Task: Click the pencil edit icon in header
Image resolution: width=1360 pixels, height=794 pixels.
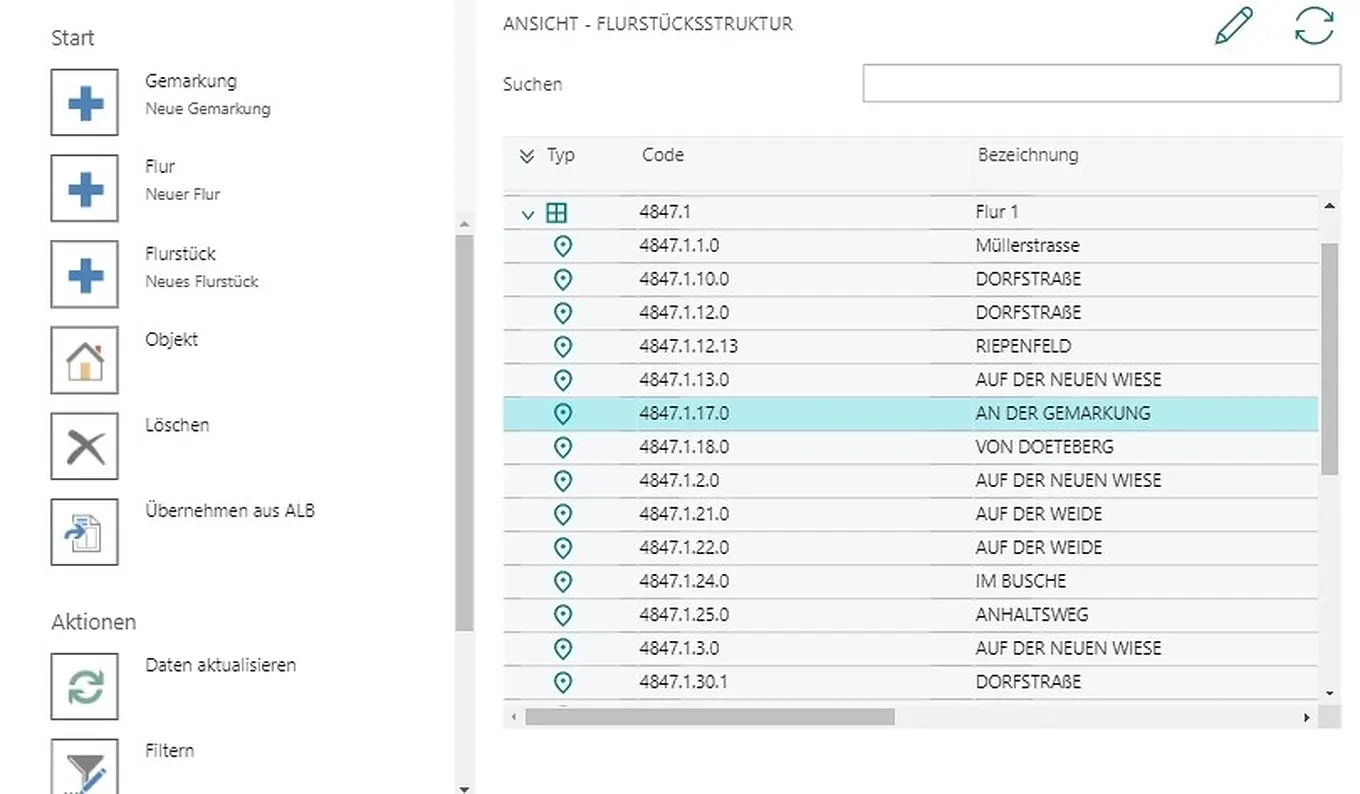Action: pyautogui.click(x=1234, y=26)
